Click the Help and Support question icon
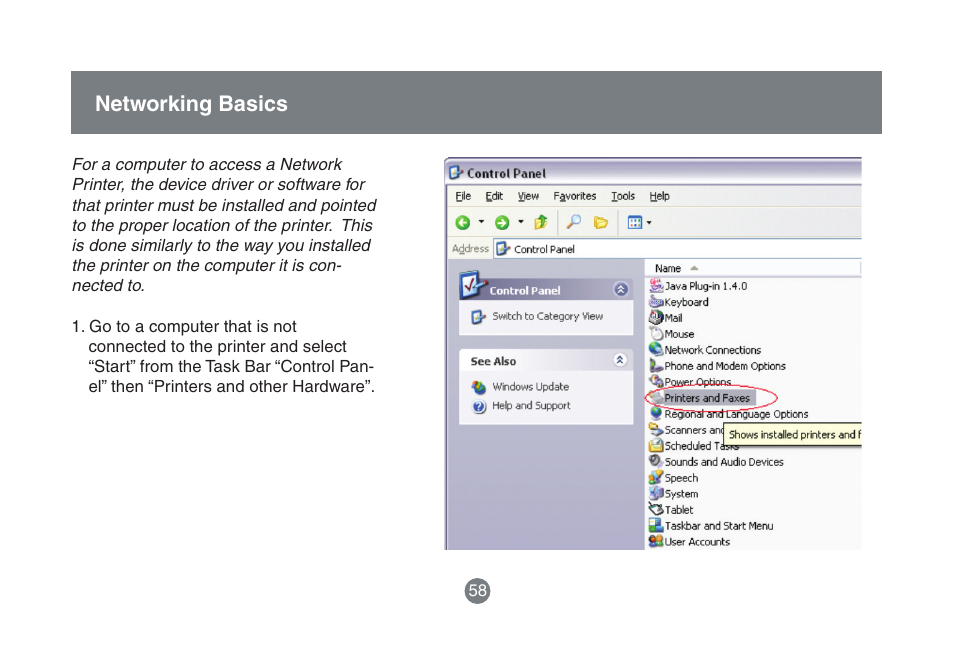Image resolution: width=954 pixels, height=664 pixels. tap(479, 407)
